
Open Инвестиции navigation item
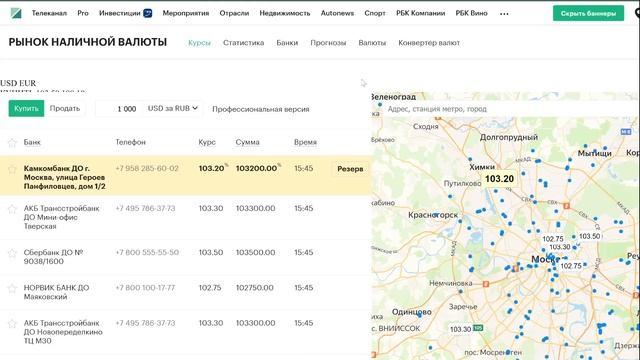tap(120, 13)
